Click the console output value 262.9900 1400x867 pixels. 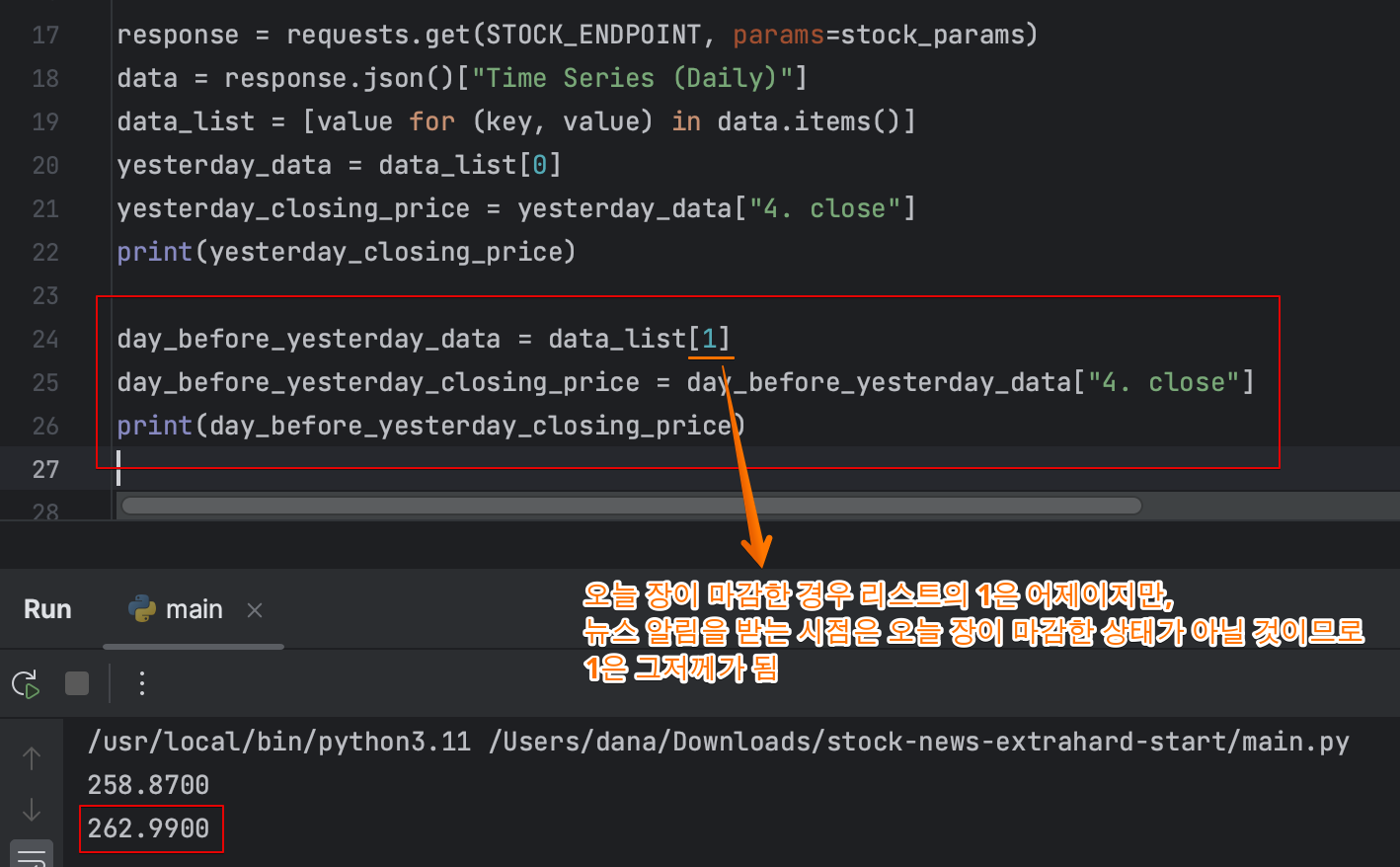pos(148,828)
